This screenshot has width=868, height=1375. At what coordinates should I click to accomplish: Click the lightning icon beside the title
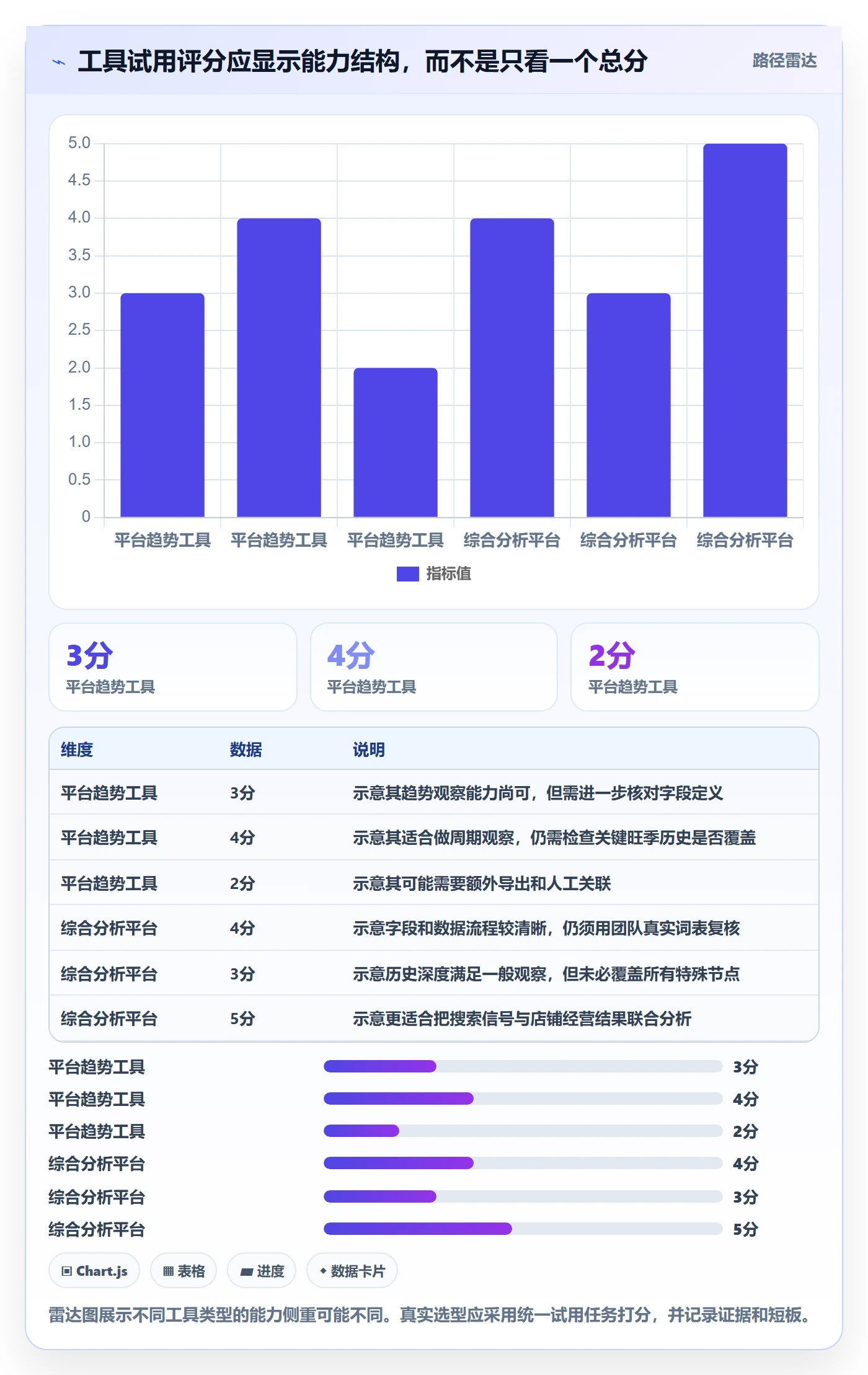(59, 62)
